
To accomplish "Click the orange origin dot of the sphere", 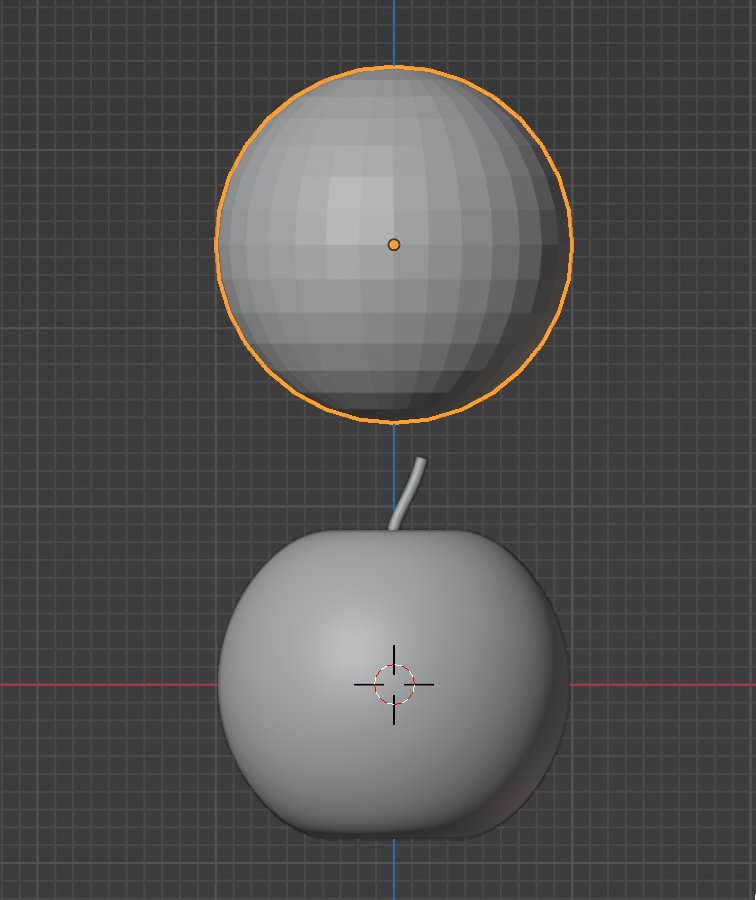I will 394,244.
